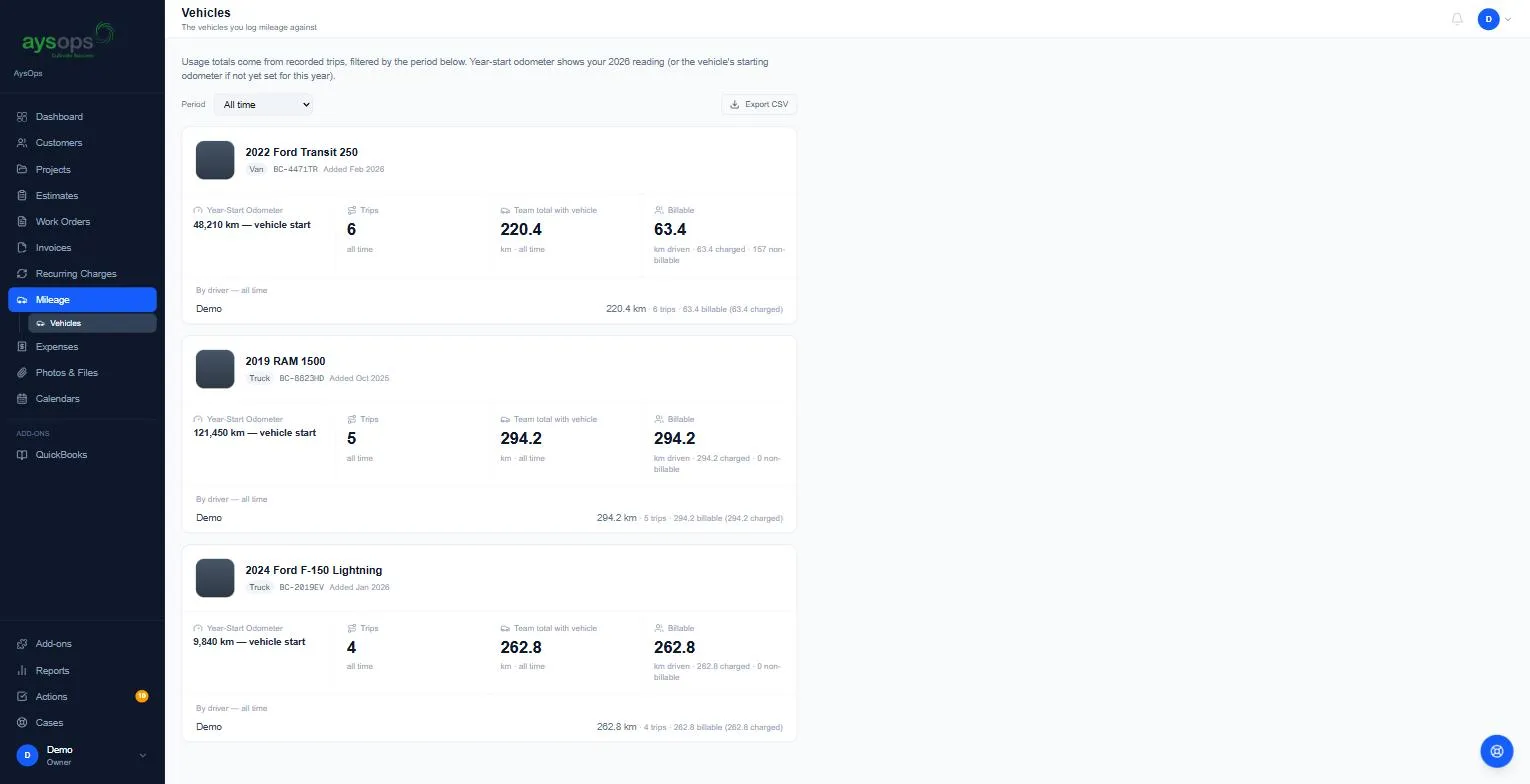Click plate number BC-8823HD
This screenshot has width=1530, height=784.
[302, 379]
